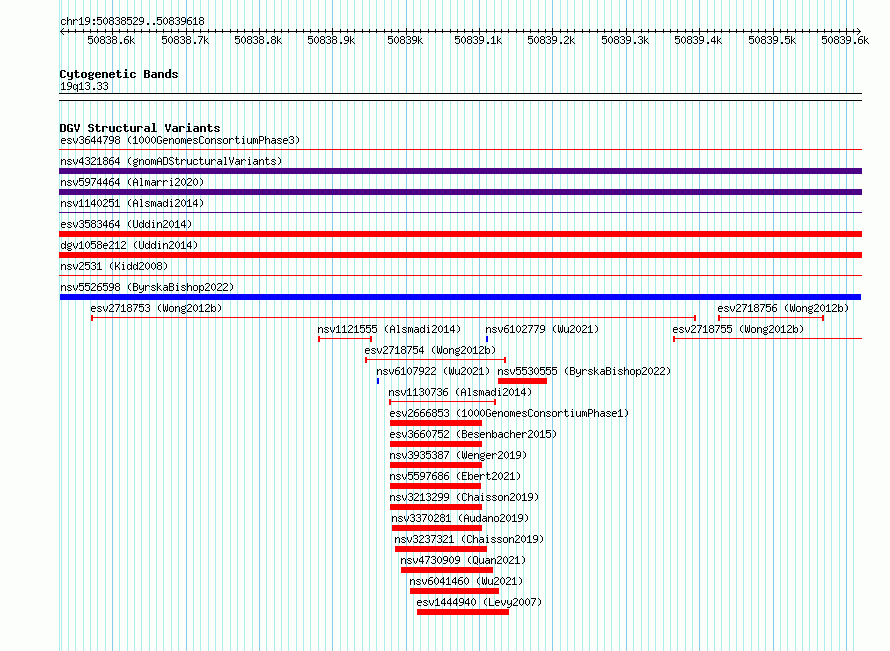This screenshot has width=890, height=651.
Task: Open esv2718755 Wong2012b variant label
Action: 738,329
